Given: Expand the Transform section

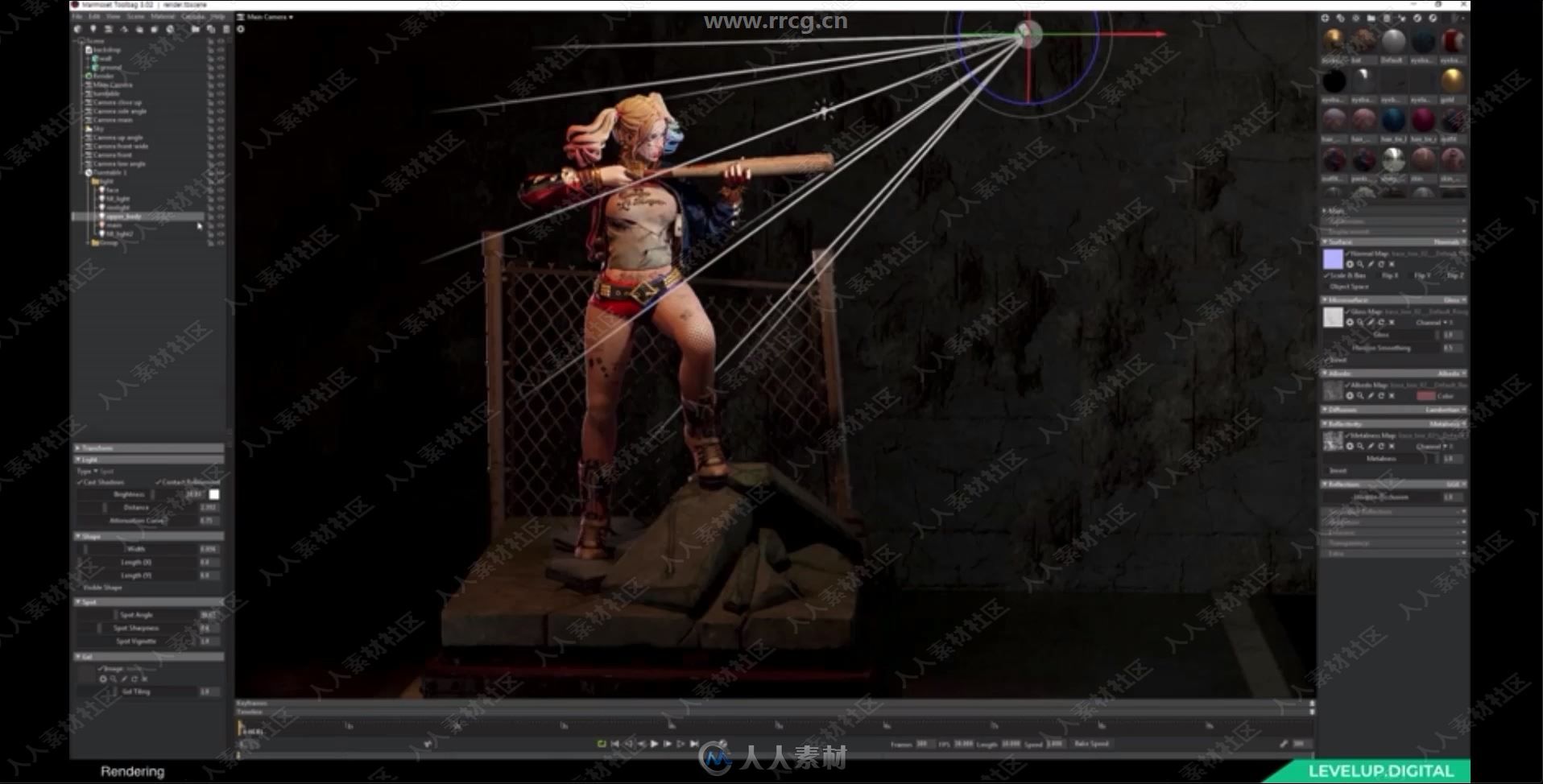Looking at the screenshot, I should (x=149, y=448).
